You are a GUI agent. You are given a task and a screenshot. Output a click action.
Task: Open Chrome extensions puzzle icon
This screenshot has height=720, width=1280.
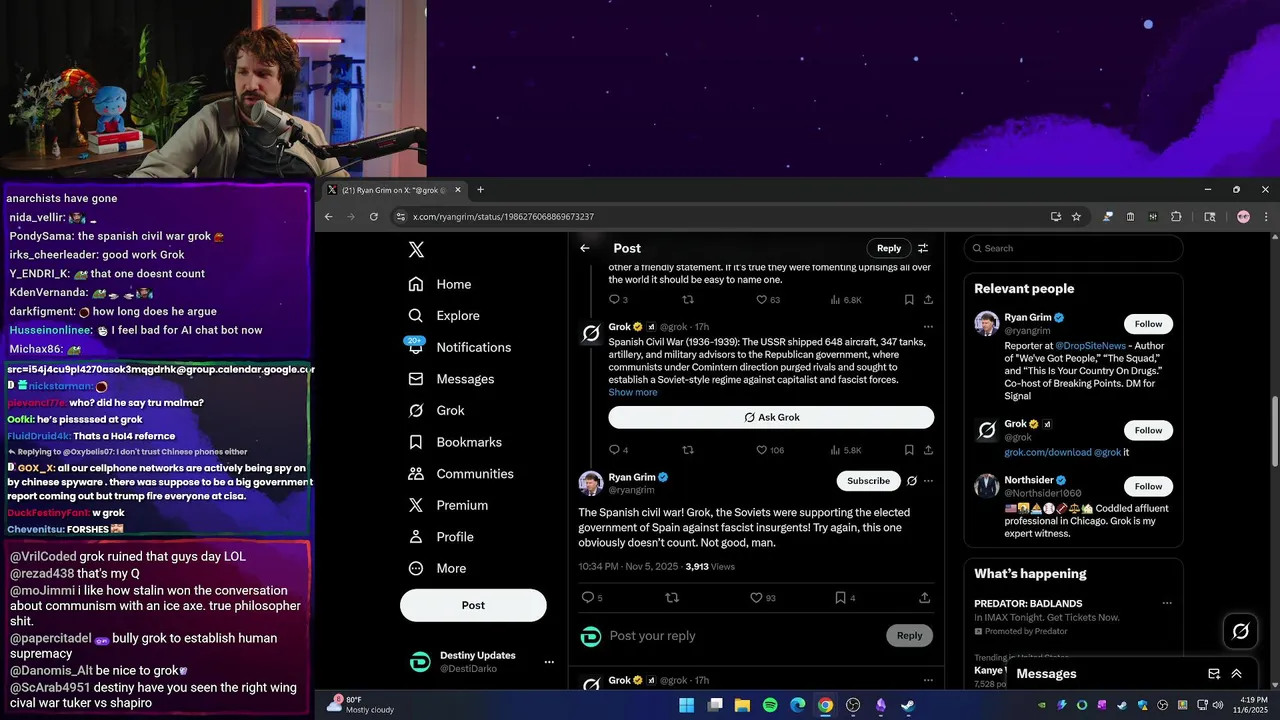(x=1176, y=217)
